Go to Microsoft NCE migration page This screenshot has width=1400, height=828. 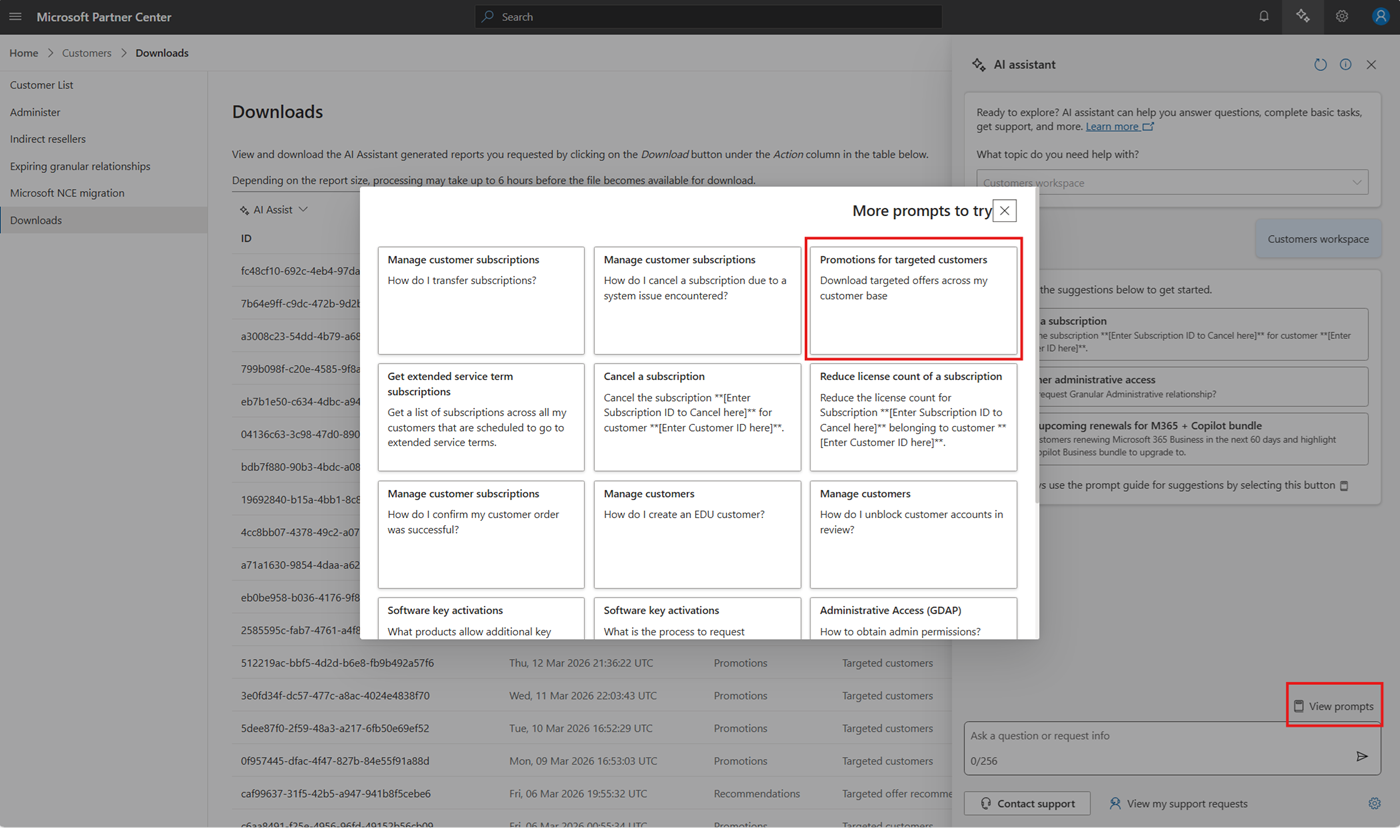(x=67, y=193)
